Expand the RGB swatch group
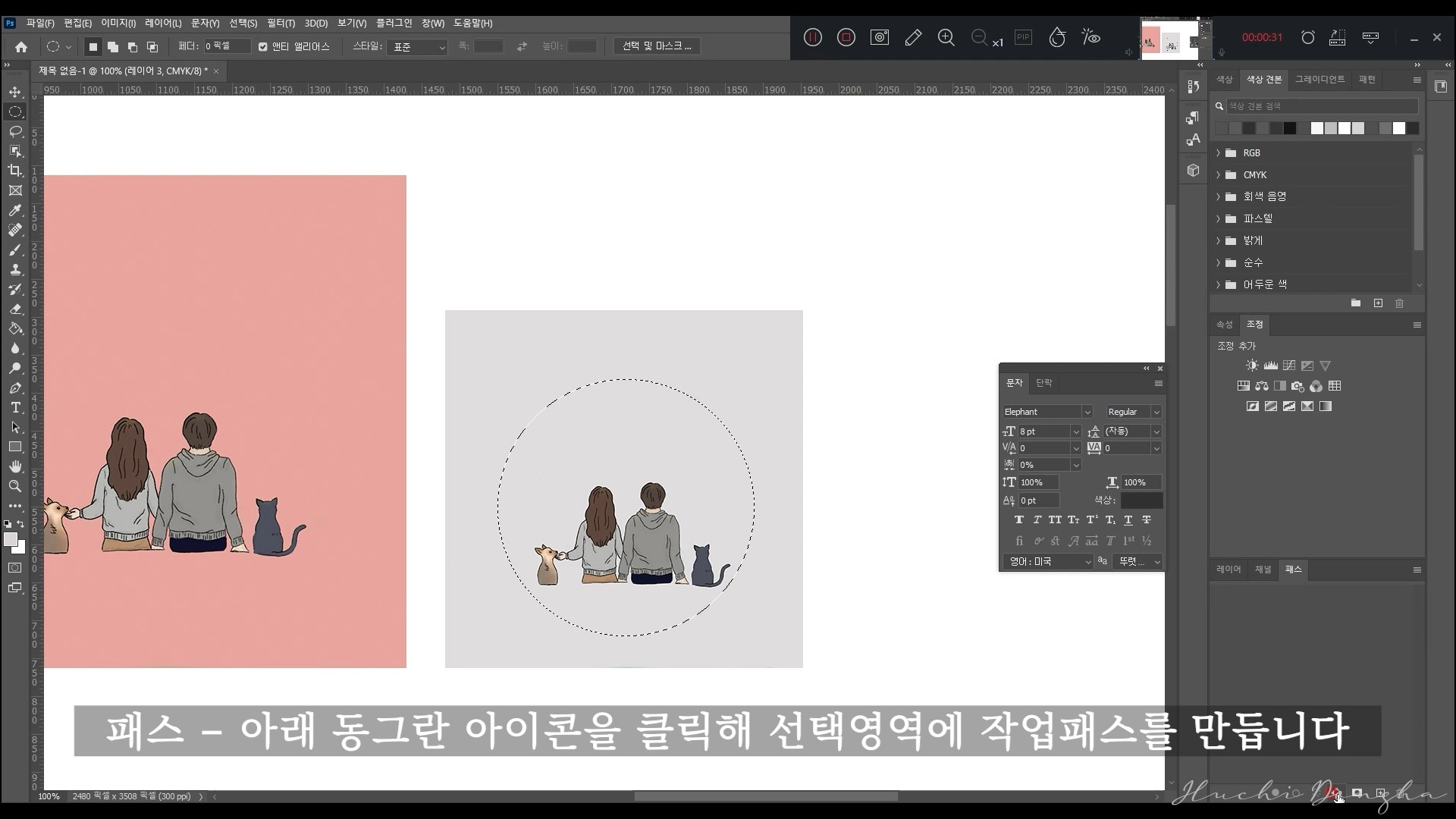The height and width of the screenshot is (819, 1456). click(x=1219, y=152)
